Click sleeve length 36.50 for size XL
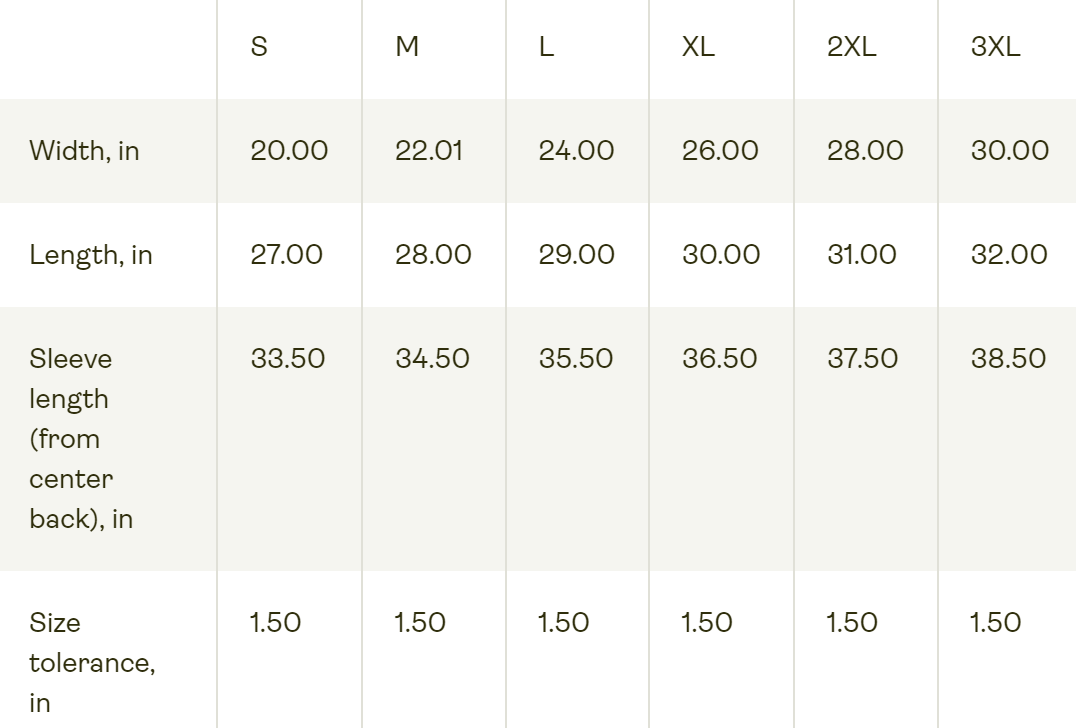The height and width of the screenshot is (728, 1076). (720, 359)
